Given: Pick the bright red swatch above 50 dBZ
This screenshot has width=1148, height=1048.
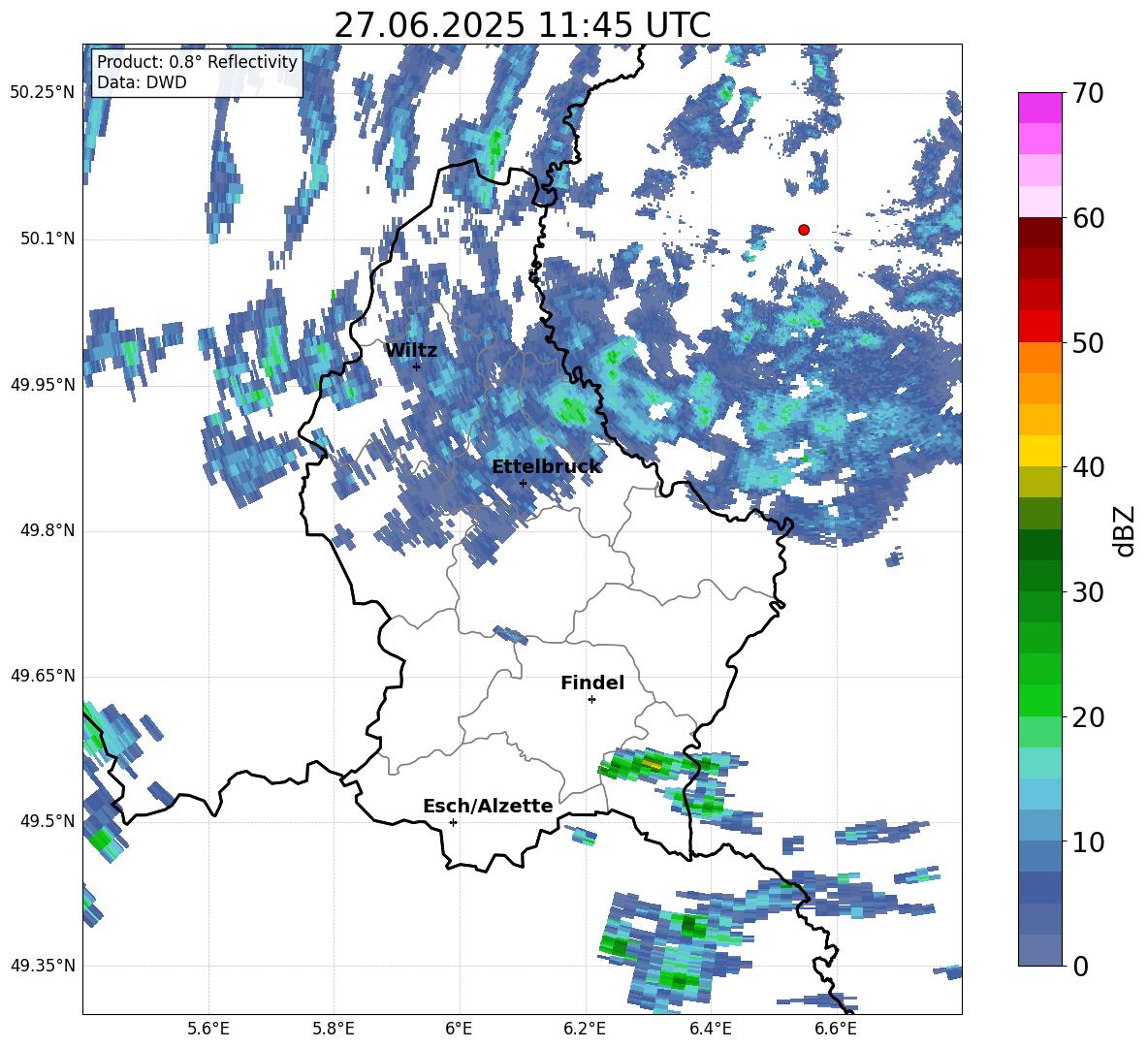Looking at the screenshot, I should click(1039, 327).
